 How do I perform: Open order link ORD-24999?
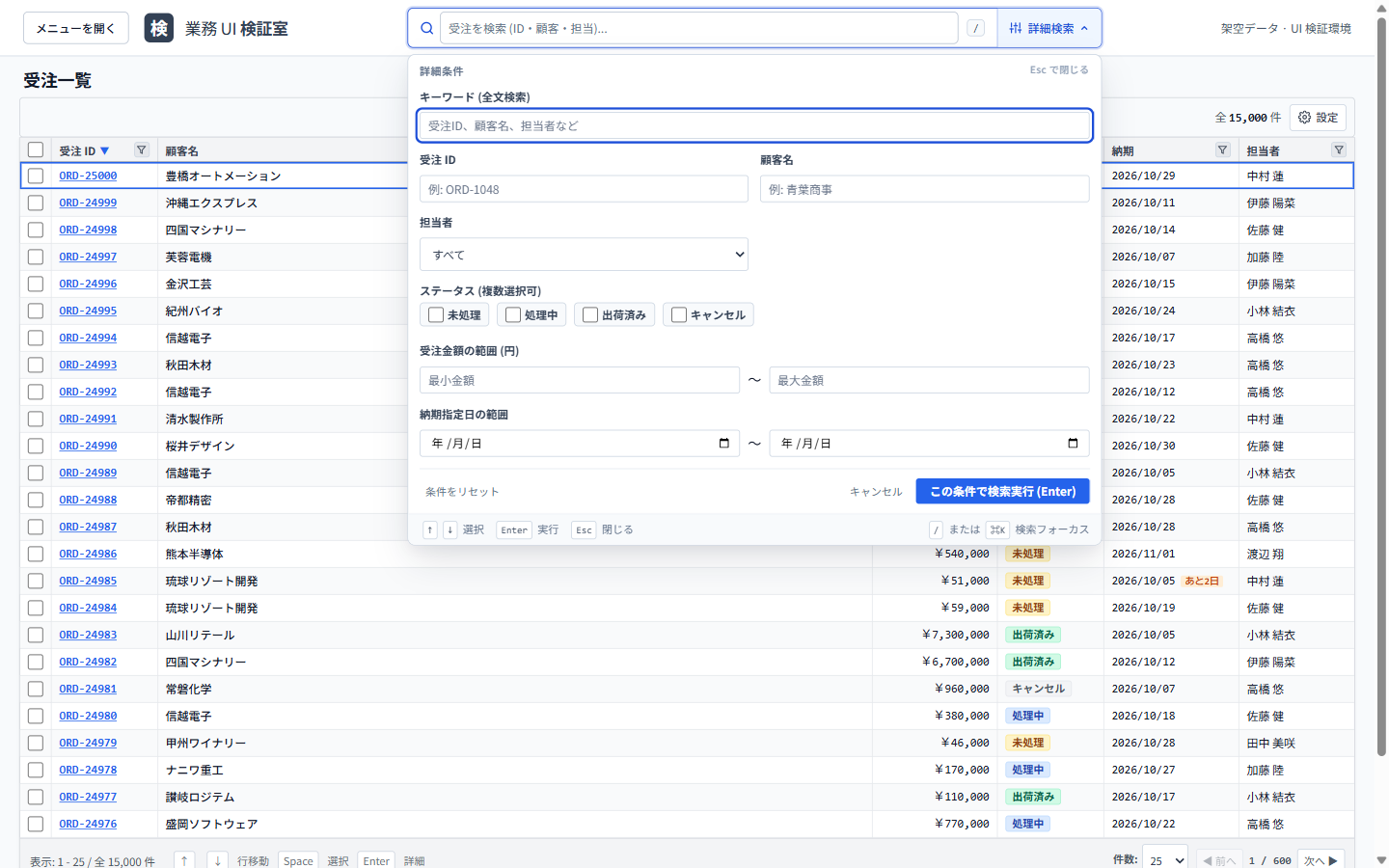pyautogui.click(x=88, y=203)
